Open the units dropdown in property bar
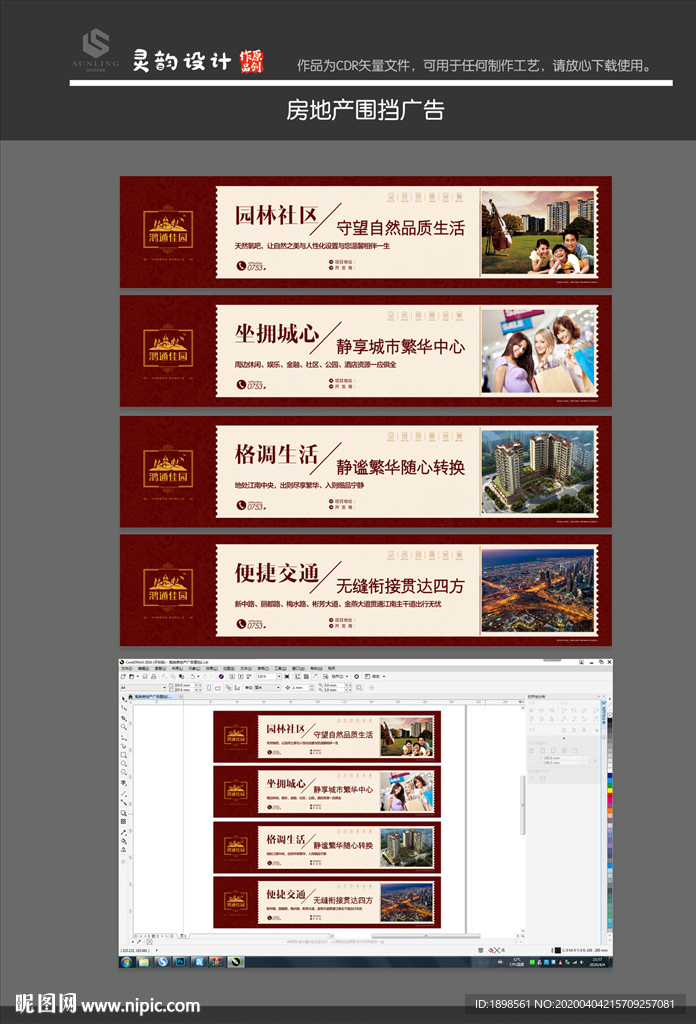 pos(279,688)
